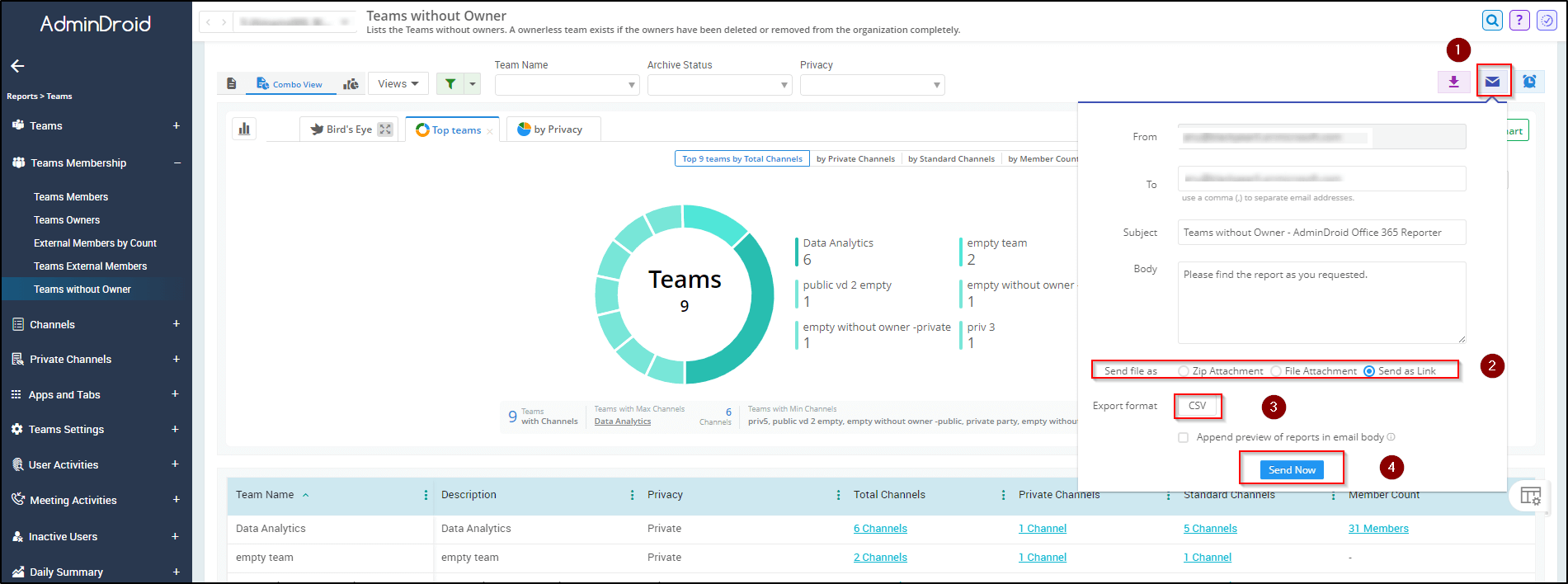Screen dimensions: 1568x584
Task: Click the Subject input field
Action: click(1321, 233)
